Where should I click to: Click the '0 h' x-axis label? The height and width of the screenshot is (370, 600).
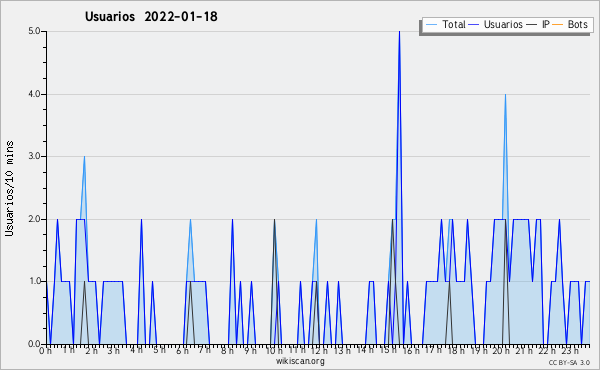coord(46,351)
